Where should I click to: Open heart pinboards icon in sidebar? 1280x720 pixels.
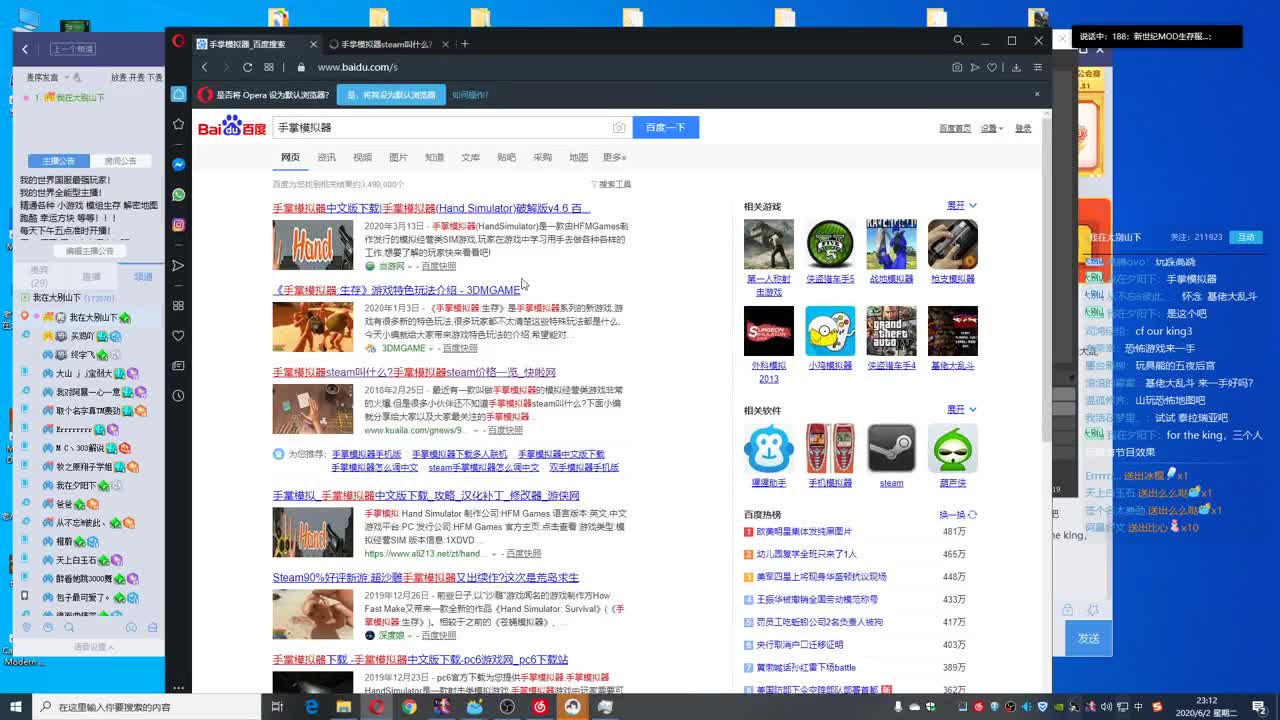coord(178,335)
